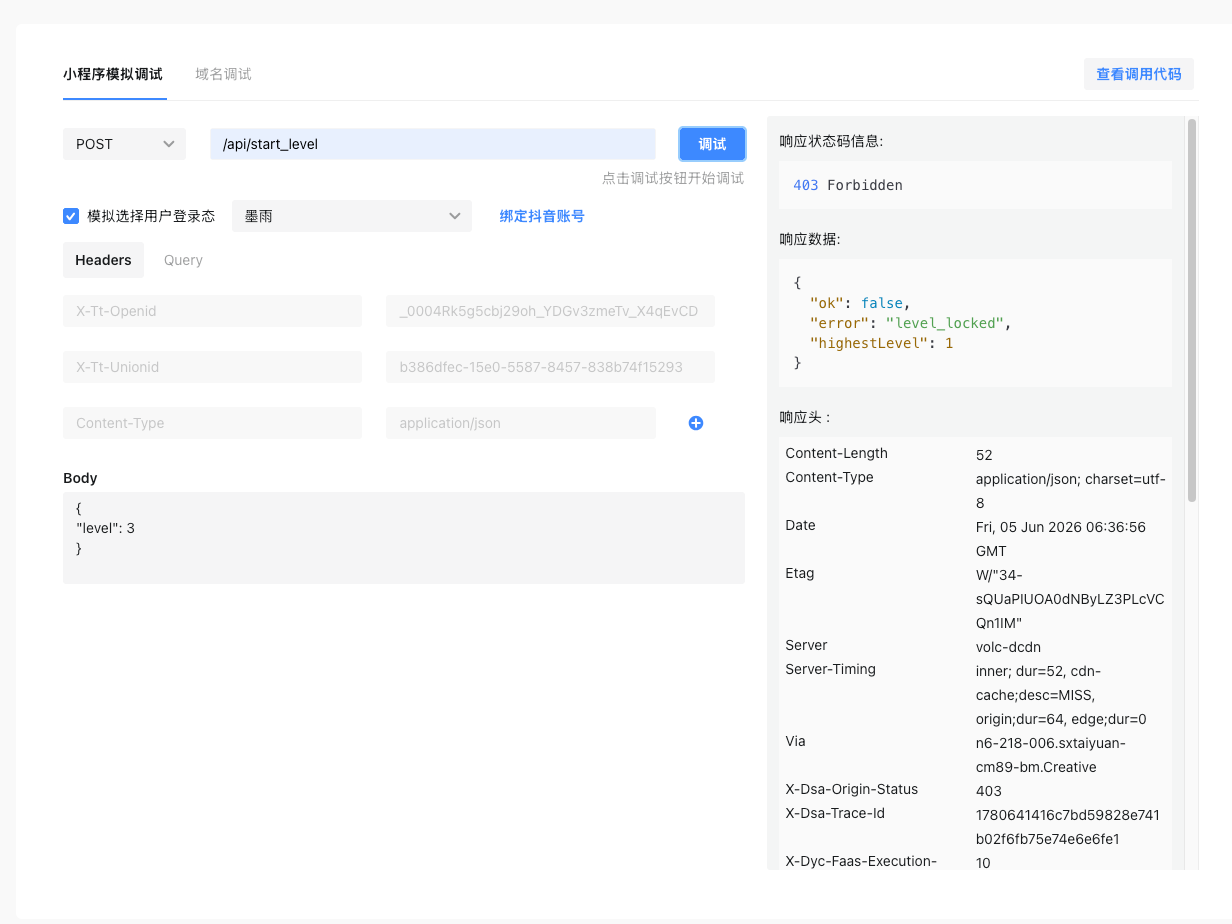Click the Etag response header label
The height and width of the screenshot is (924, 1232).
800,573
